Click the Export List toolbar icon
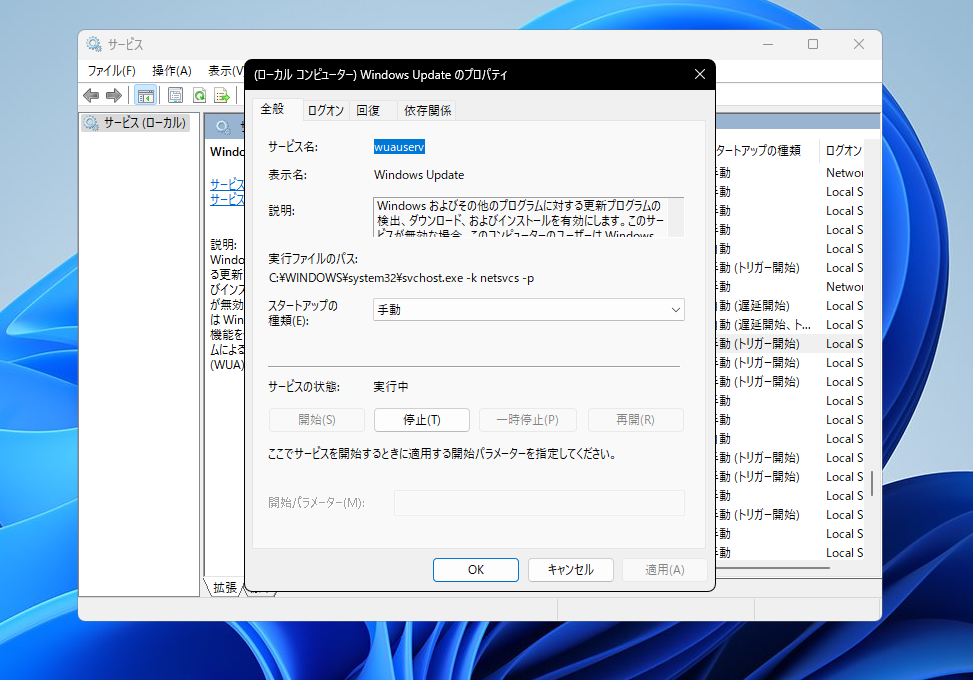 point(222,96)
